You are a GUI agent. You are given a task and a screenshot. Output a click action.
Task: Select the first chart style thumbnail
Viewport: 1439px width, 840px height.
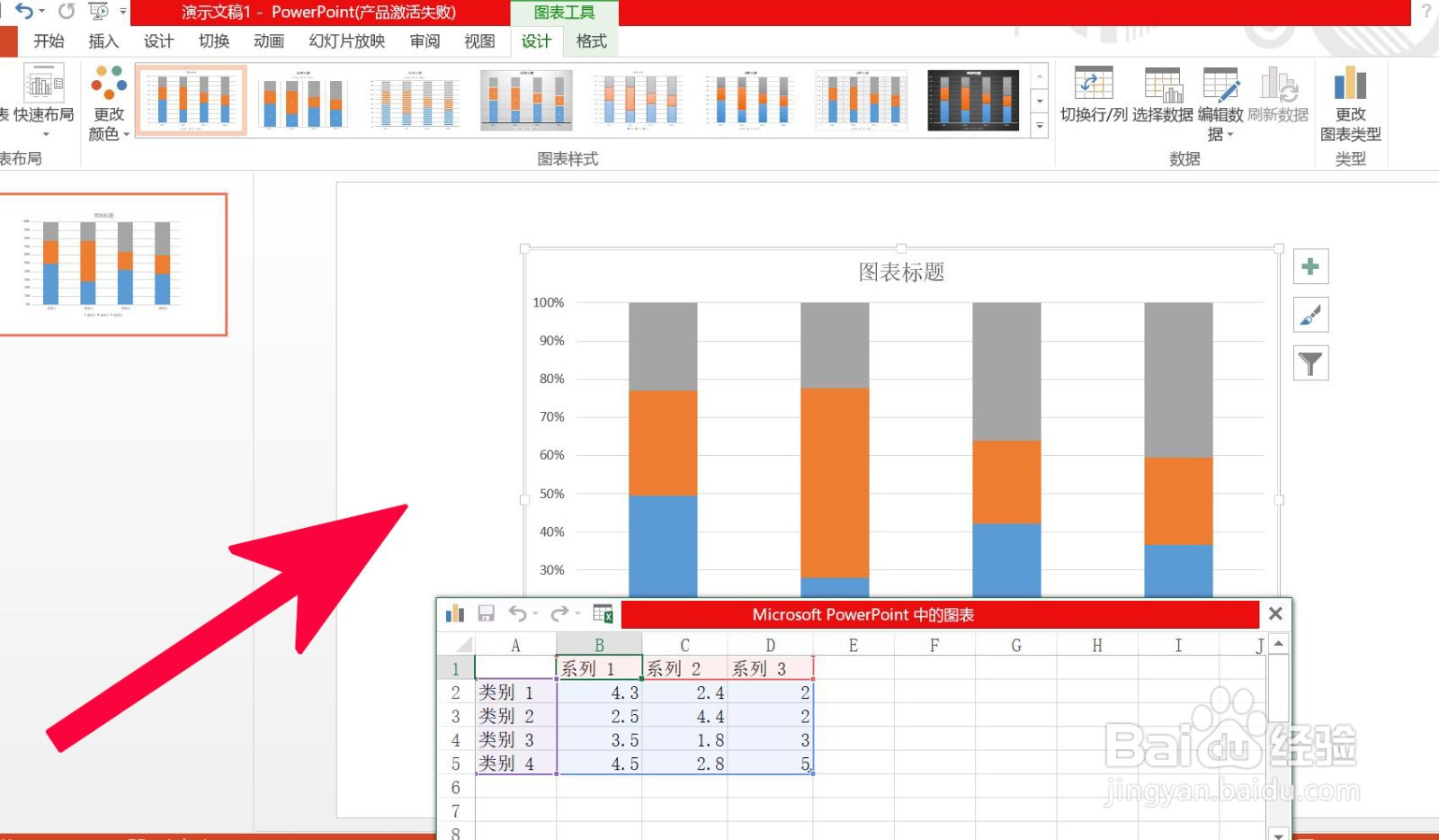coord(191,100)
